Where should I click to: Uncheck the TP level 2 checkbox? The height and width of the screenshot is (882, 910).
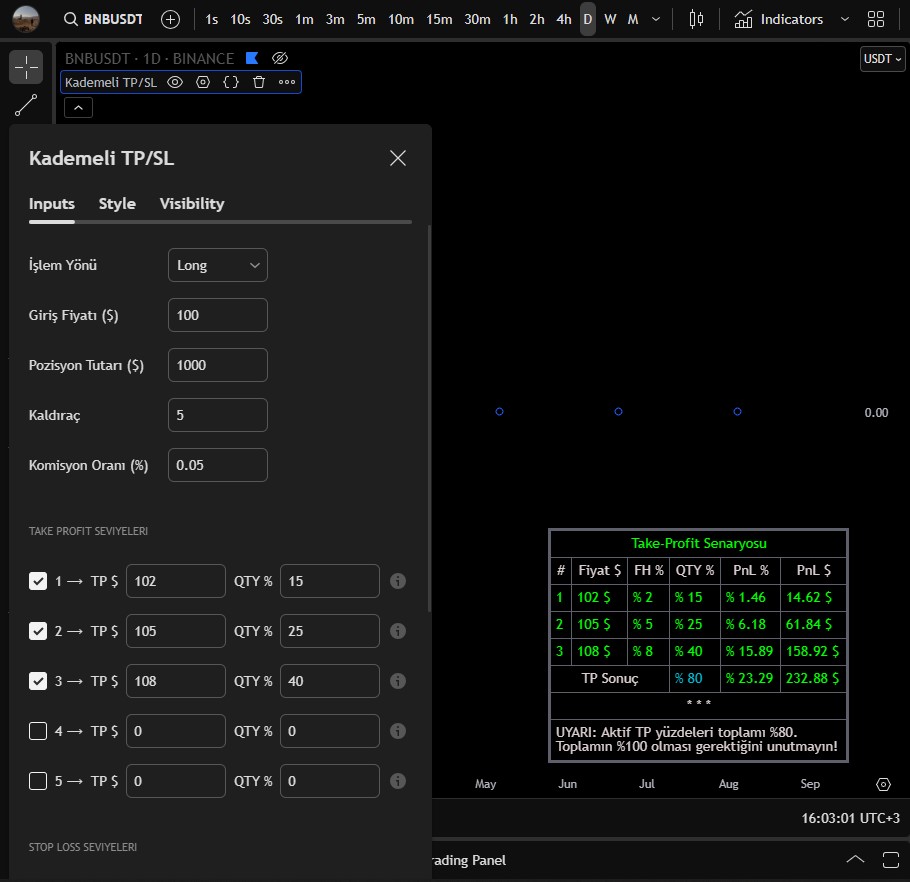(38, 631)
